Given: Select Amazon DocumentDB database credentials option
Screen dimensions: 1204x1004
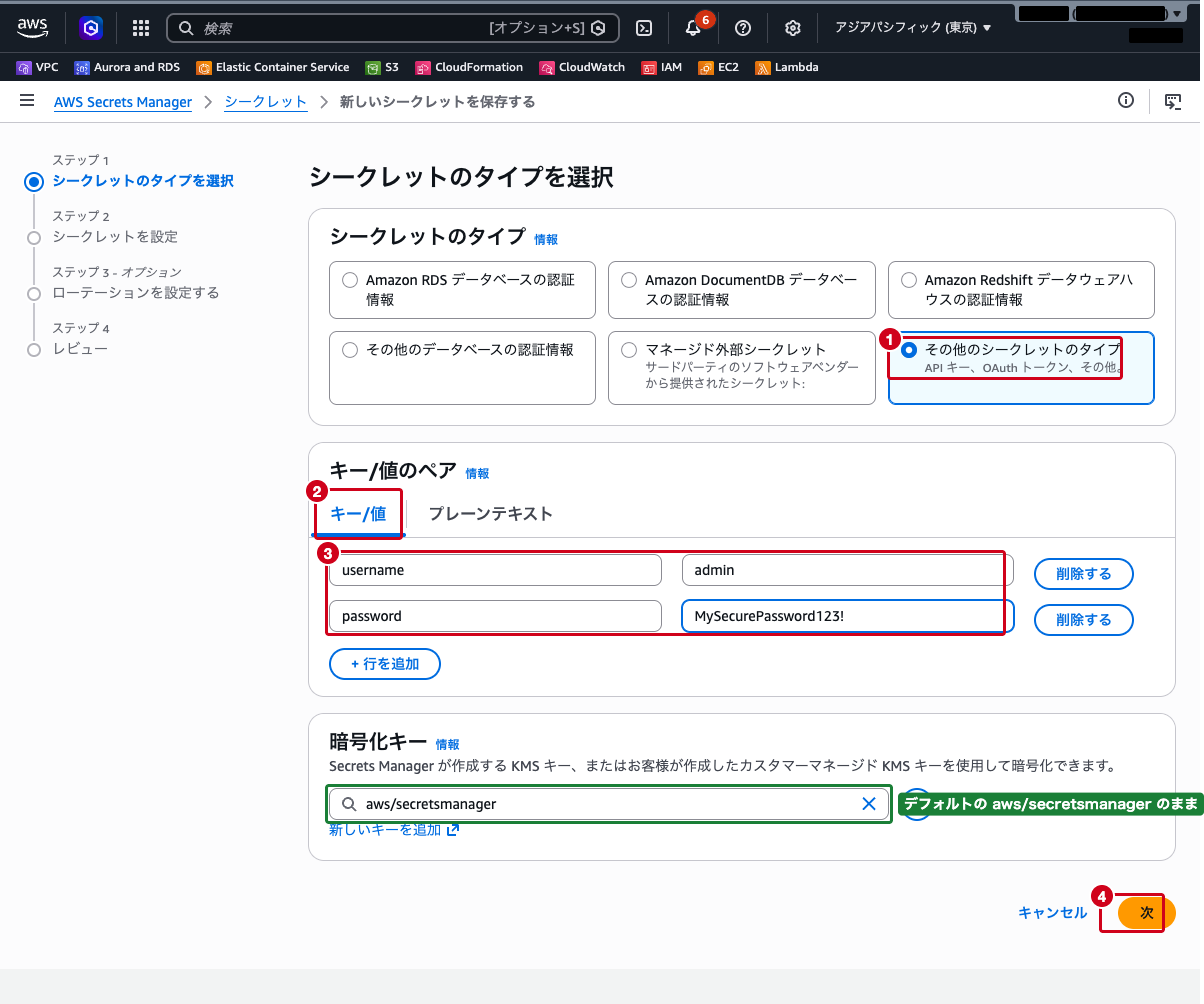Looking at the screenshot, I should (x=742, y=290).
